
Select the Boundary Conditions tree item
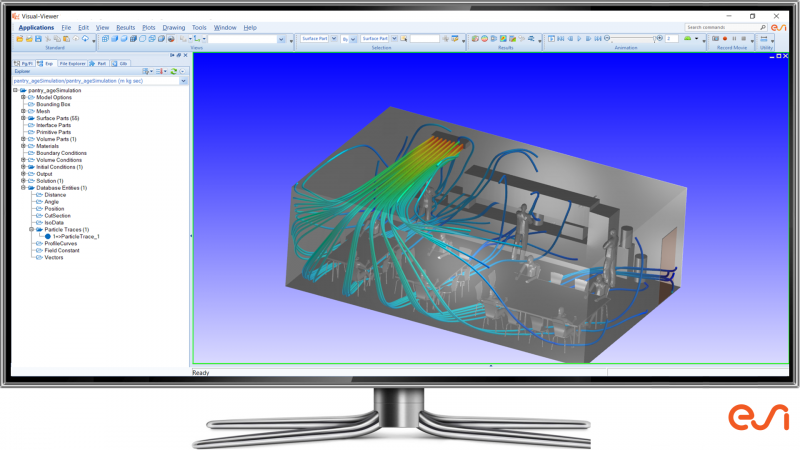pos(61,153)
